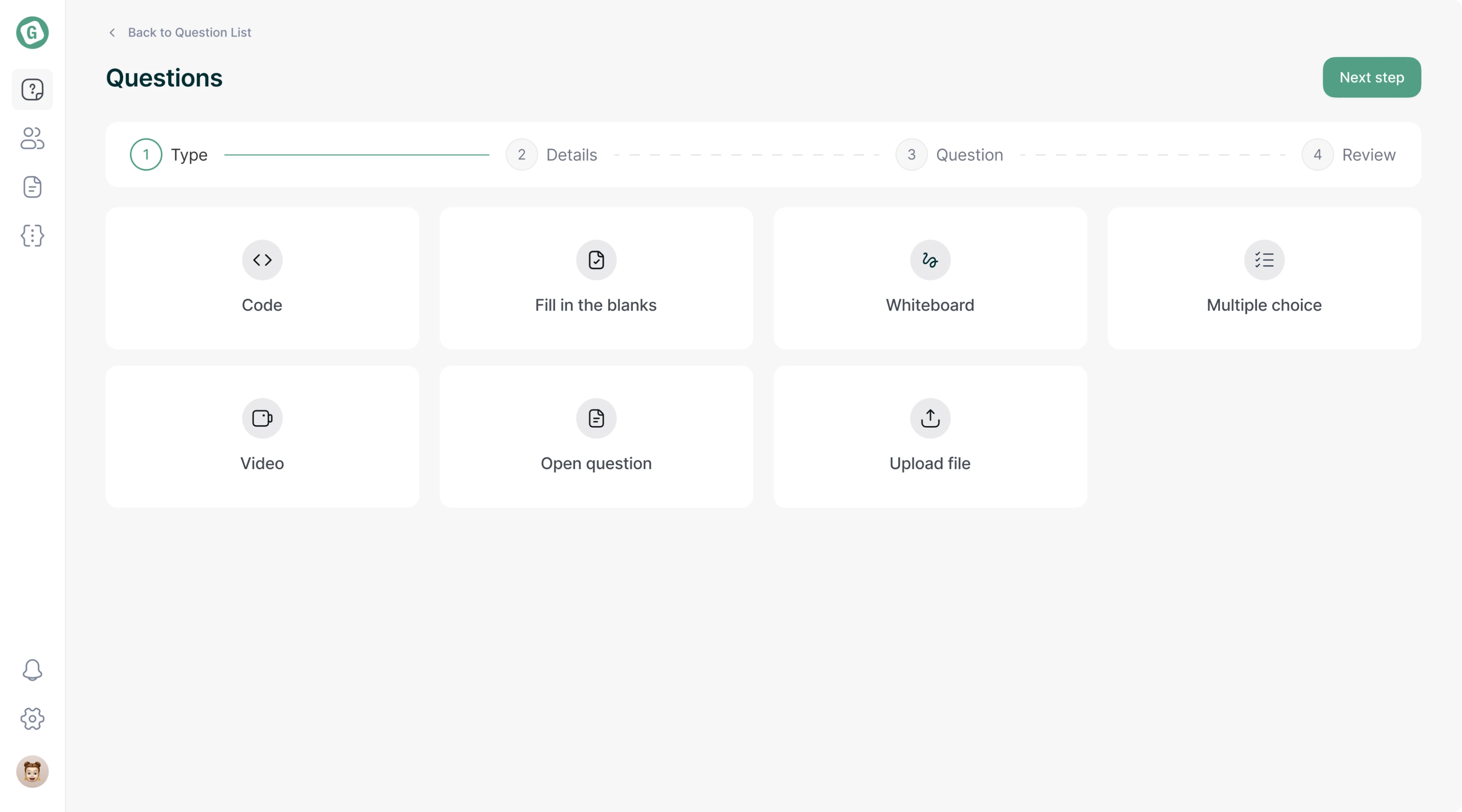Choose the Fill in the blanks card
This screenshot has height=812, width=1462.
(x=596, y=278)
